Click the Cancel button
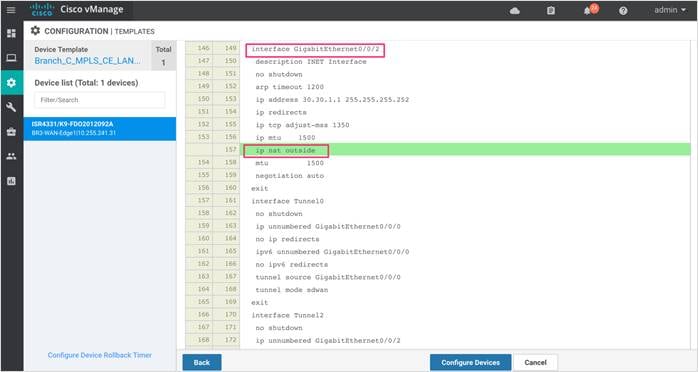This screenshot has height=372, width=698. pos(535,362)
